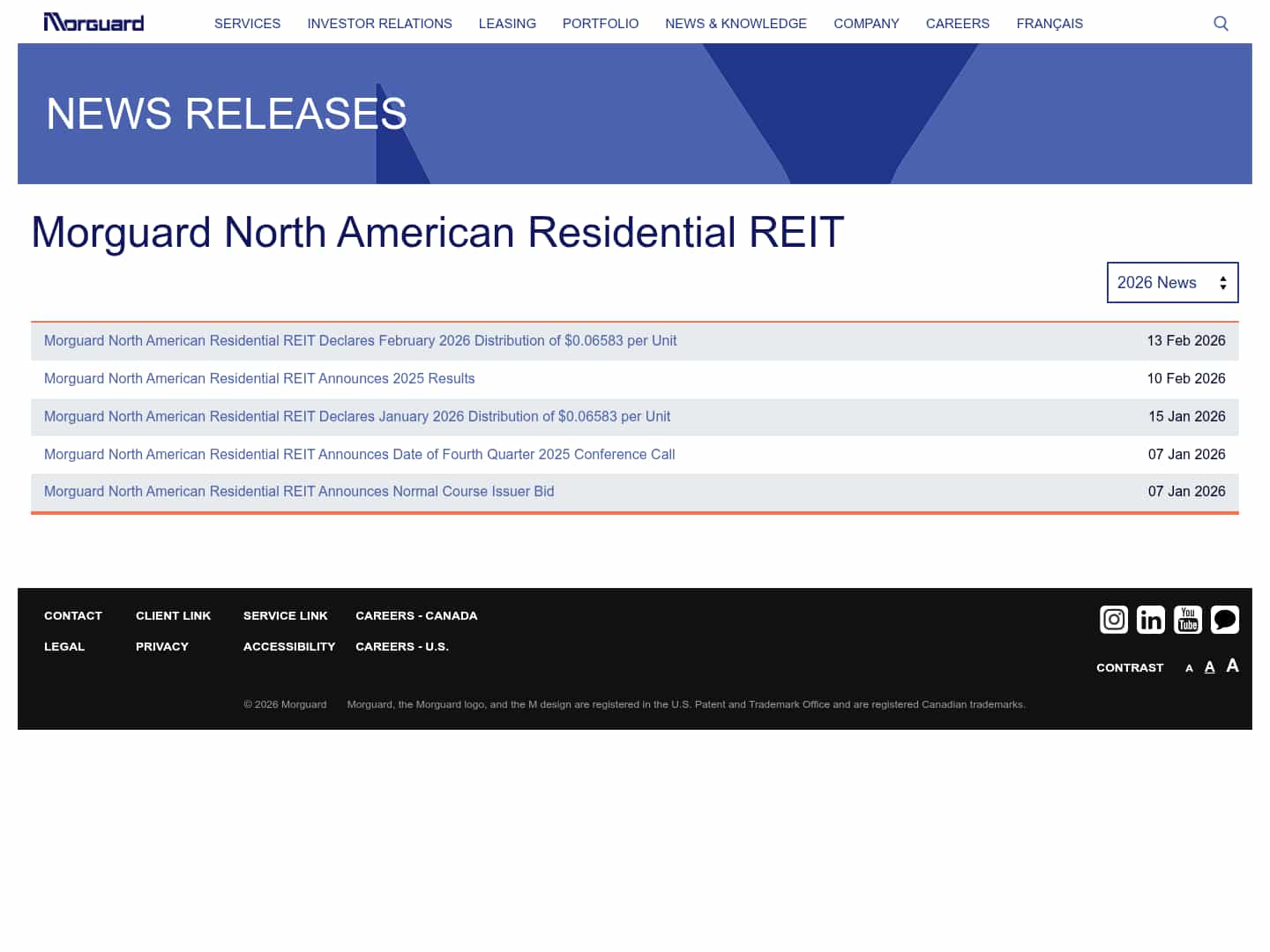
Task: Select the largest font size A
Action: click(x=1232, y=666)
